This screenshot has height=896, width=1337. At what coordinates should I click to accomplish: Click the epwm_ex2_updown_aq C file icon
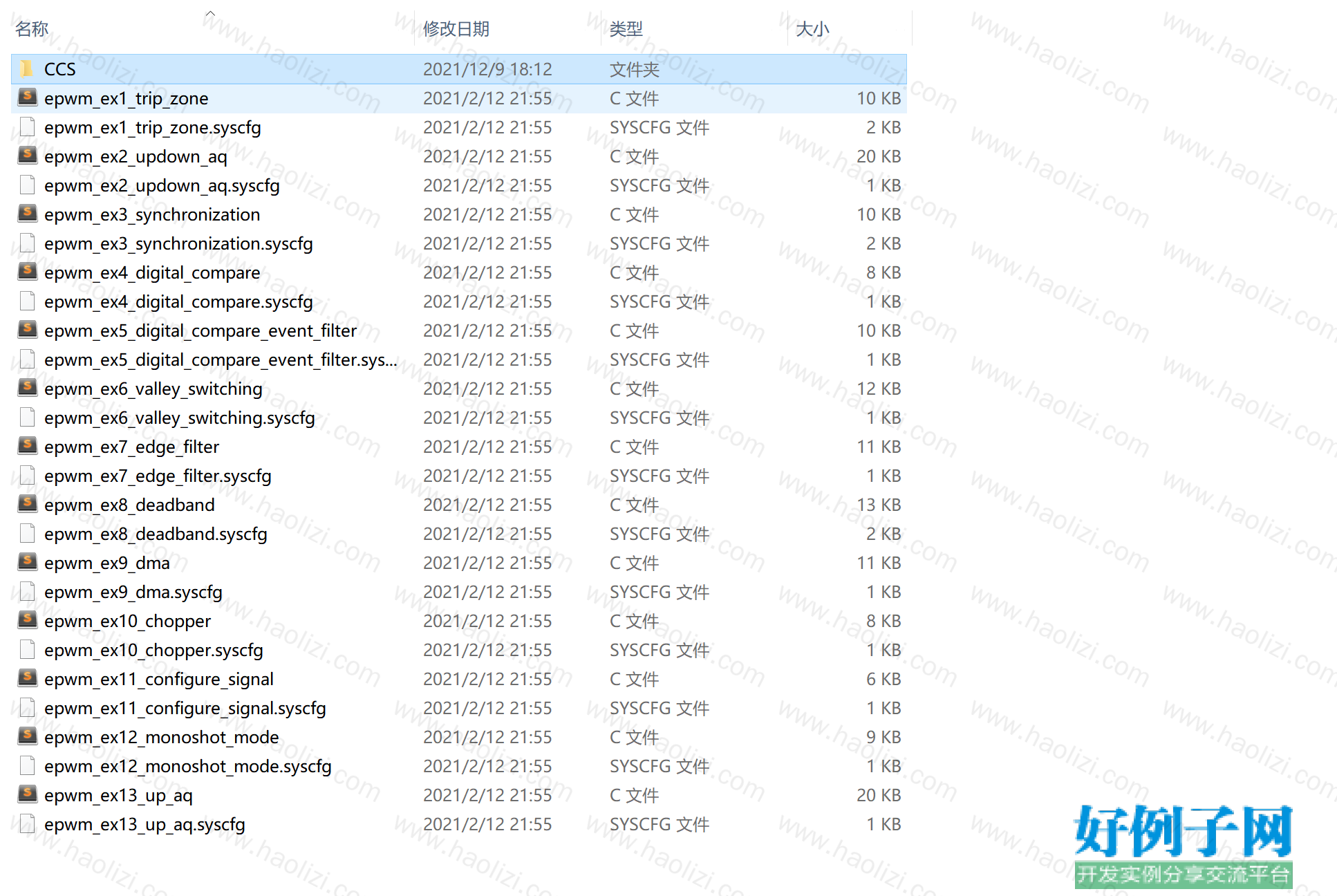point(27,156)
